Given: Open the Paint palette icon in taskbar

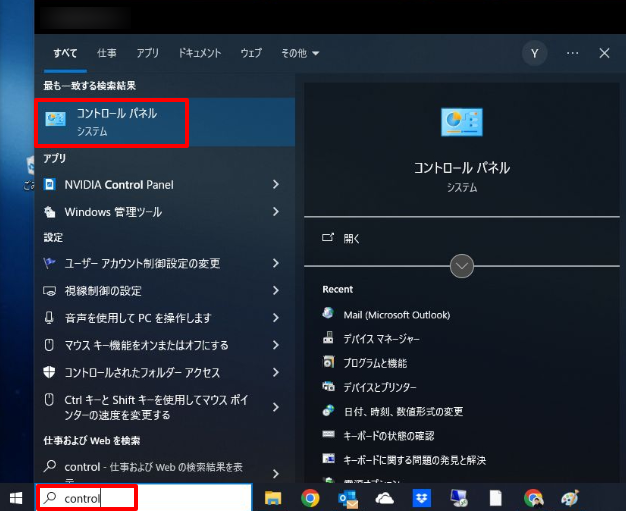Looking at the screenshot, I should [x=570, y=498].
